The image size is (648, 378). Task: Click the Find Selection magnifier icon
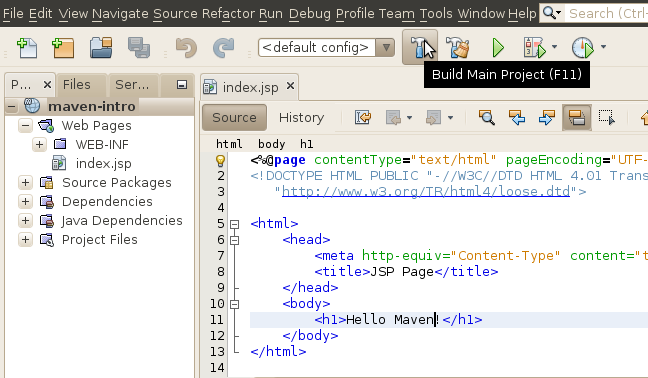coord(487,118)
